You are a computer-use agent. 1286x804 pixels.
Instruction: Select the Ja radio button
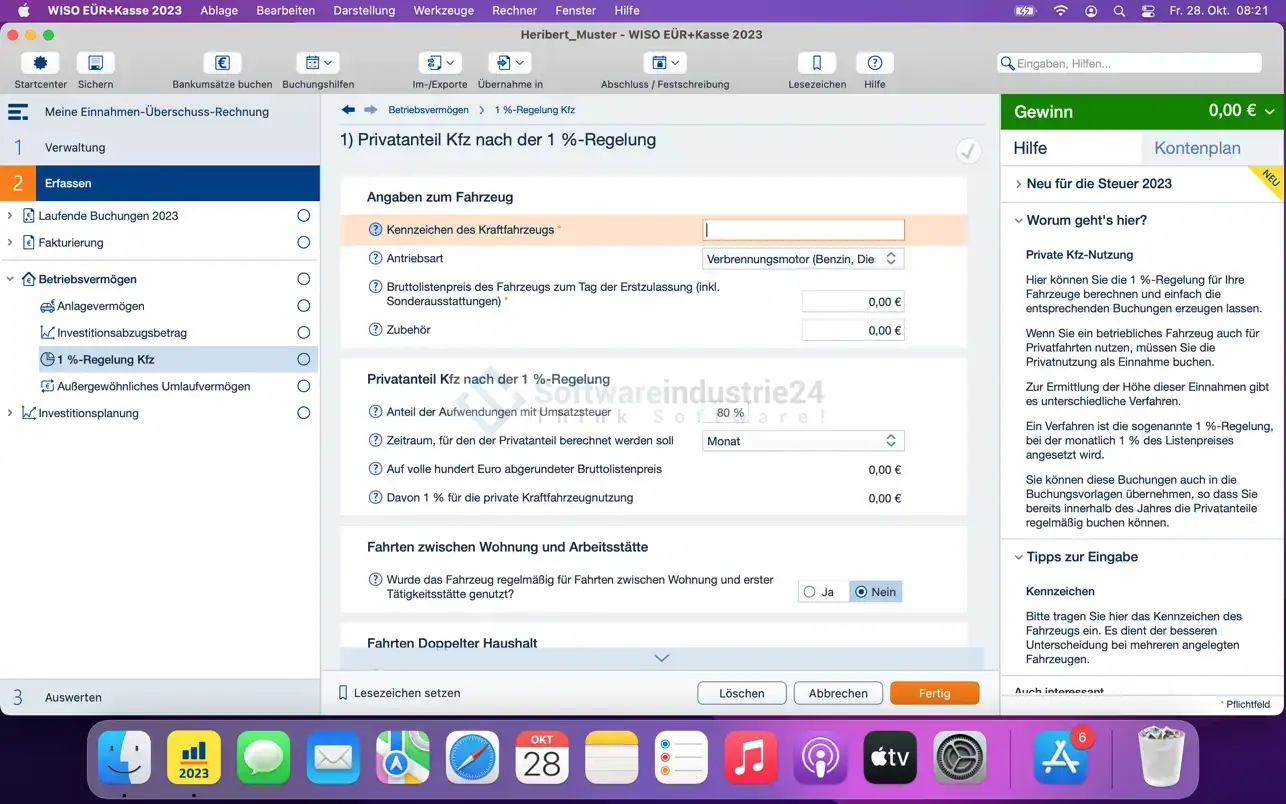[x=810, y=592]
